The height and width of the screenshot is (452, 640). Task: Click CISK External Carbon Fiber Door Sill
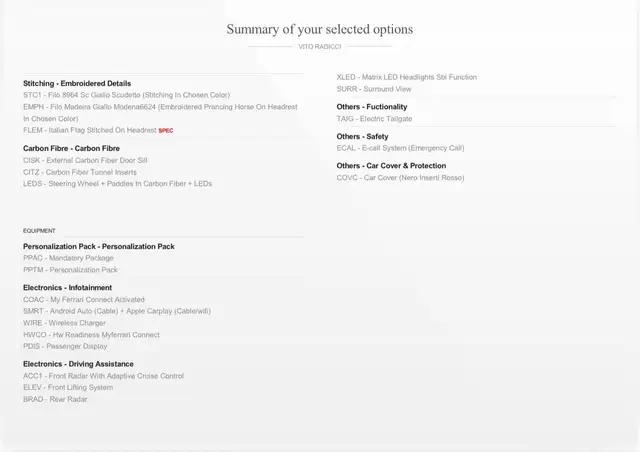(85, 160)
